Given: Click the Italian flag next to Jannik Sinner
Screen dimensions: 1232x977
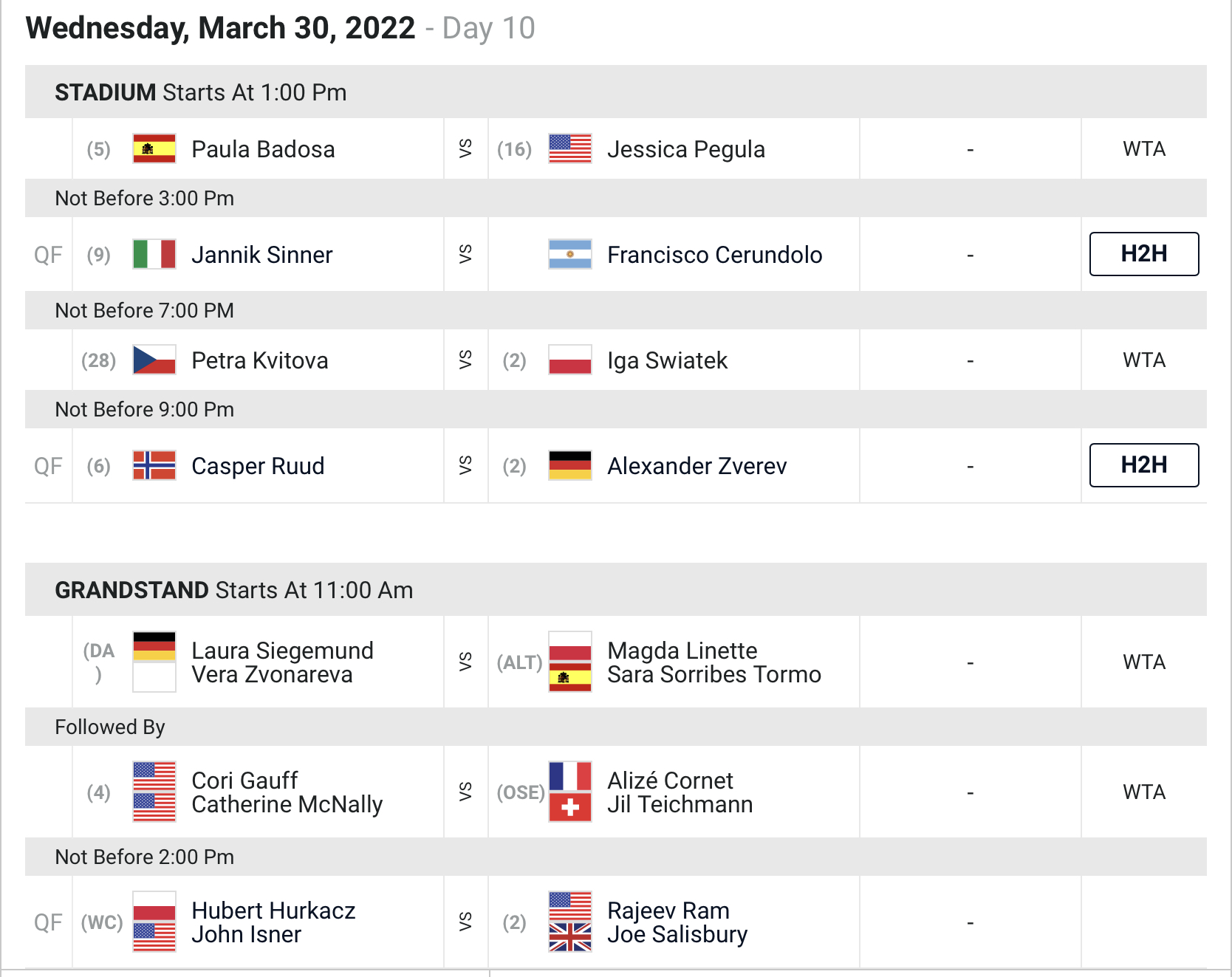Looking at the screenshot, I should (x=154, y=254).
